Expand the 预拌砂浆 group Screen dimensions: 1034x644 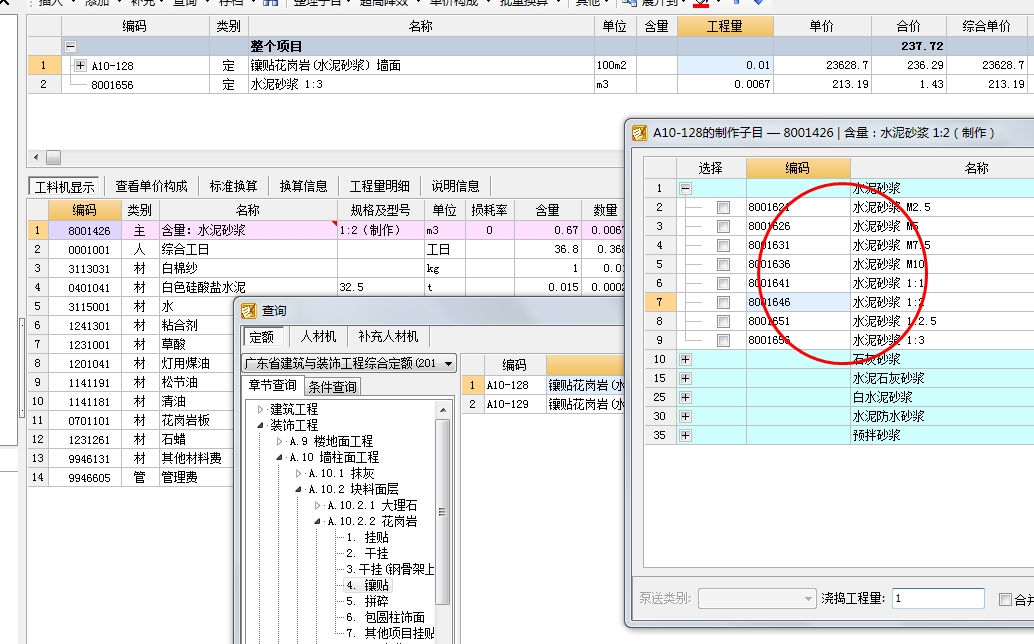click(686, 436)
